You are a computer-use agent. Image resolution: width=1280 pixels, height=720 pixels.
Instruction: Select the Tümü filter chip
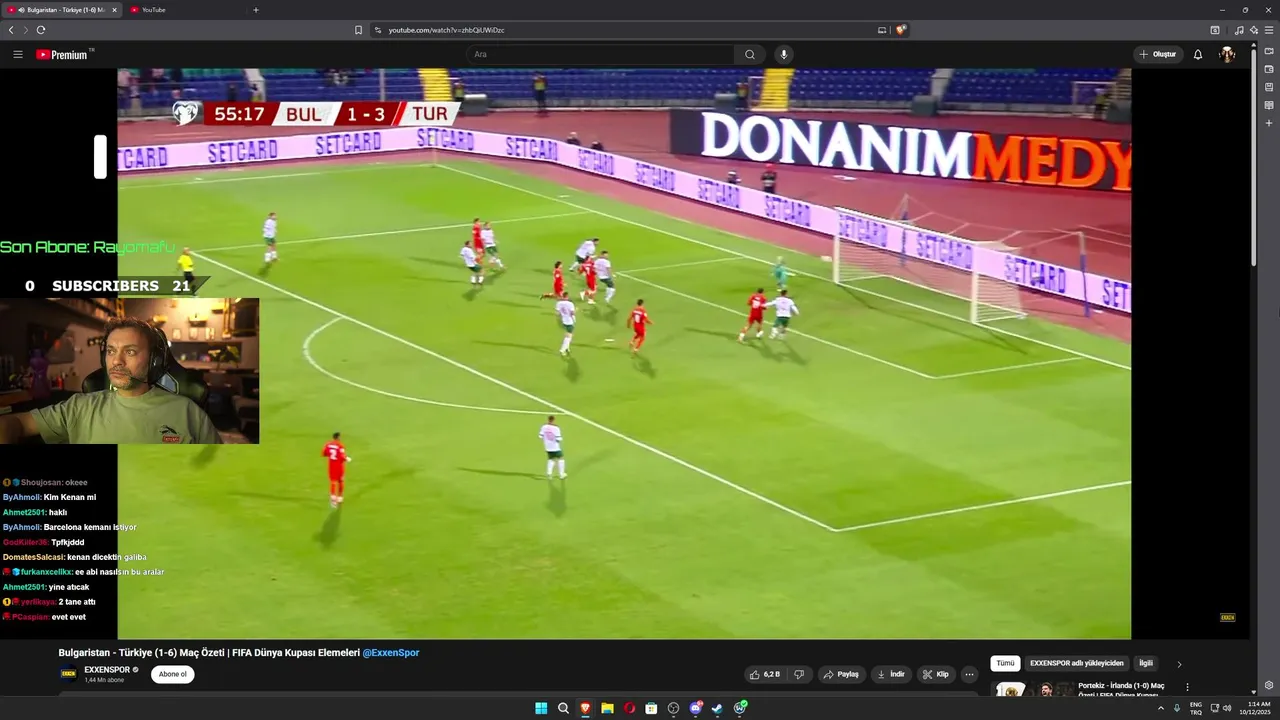pyautogui.click(x=1005, y=663)
